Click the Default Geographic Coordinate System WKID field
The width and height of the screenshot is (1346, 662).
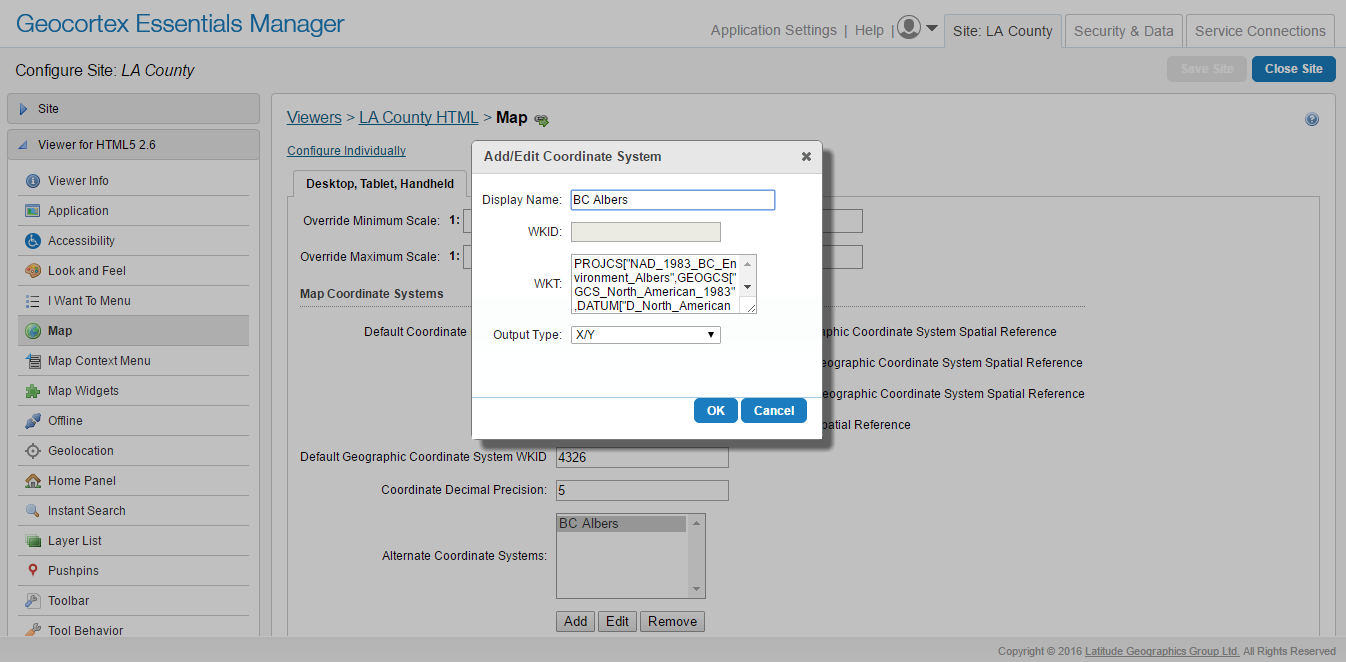642,457
